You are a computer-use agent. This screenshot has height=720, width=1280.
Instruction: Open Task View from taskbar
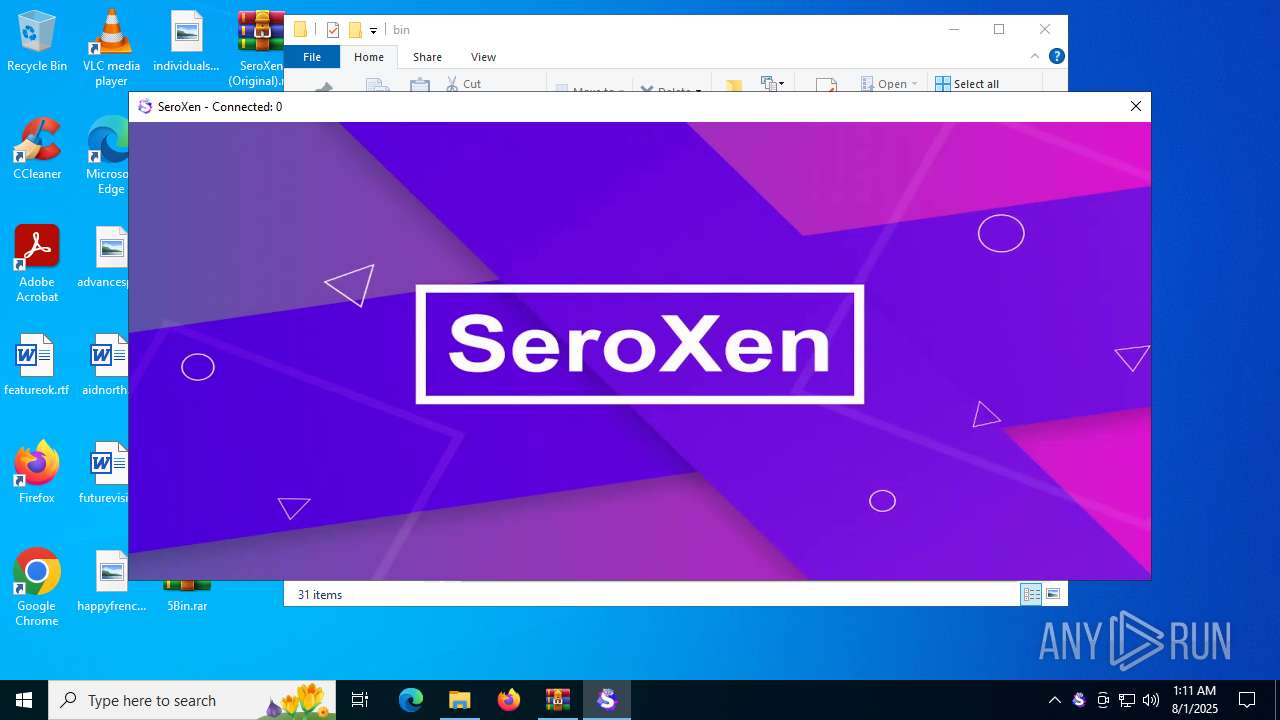point(360,700)
